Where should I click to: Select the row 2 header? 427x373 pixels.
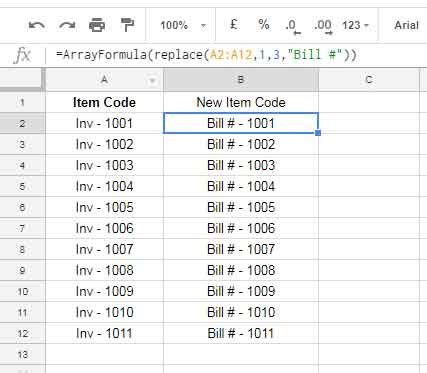[22, 123]
